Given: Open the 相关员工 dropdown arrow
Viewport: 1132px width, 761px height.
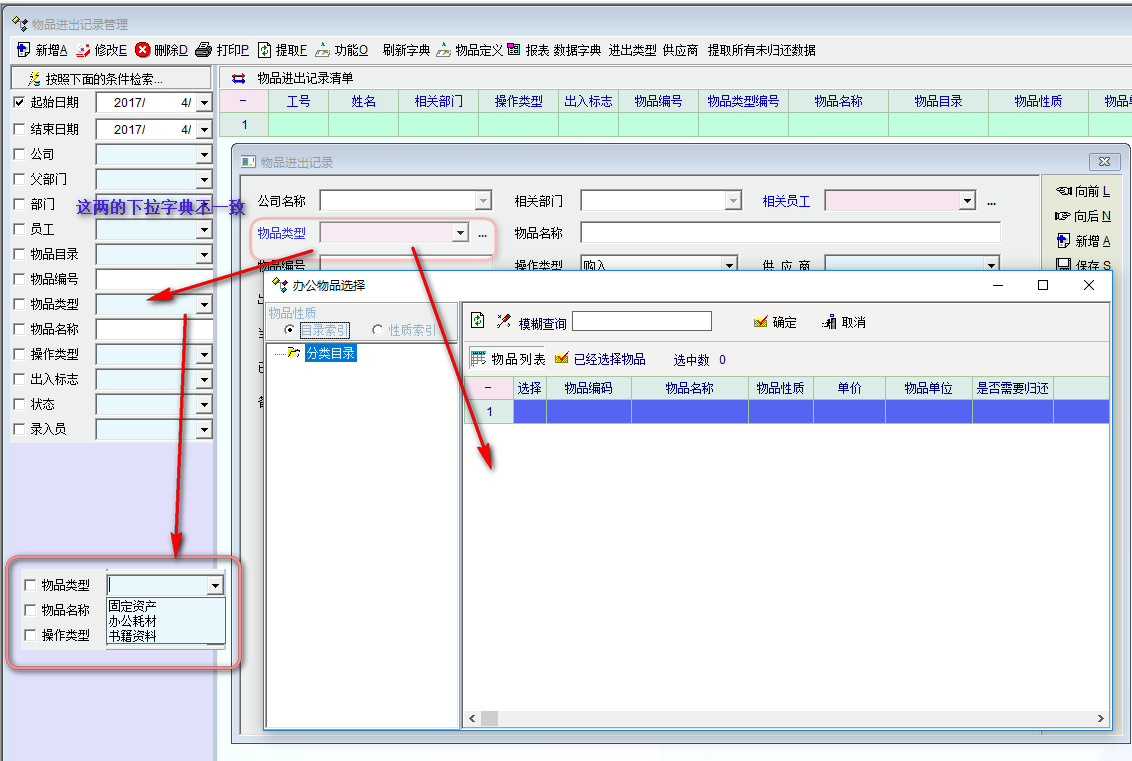Looking at the screenshot, I should [x=967, y=201].
